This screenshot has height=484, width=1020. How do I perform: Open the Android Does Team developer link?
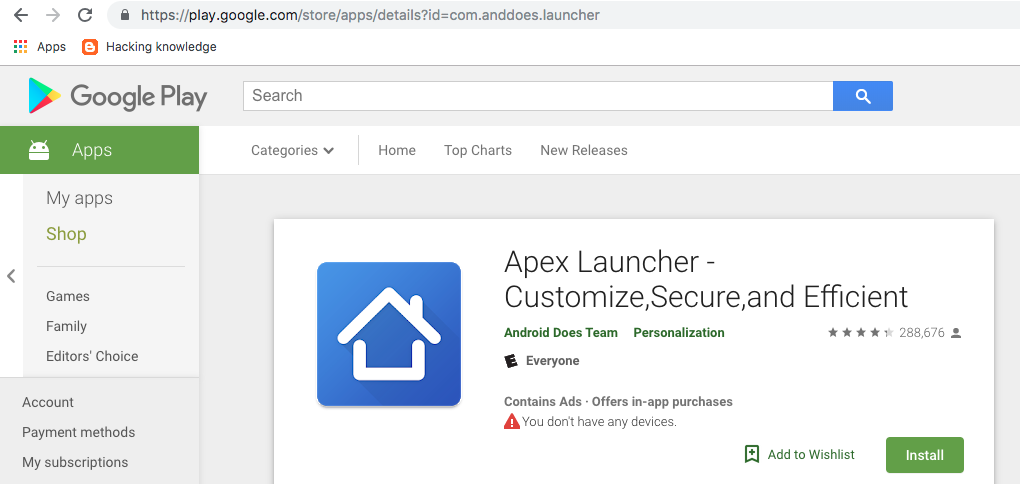pos(561,333)
